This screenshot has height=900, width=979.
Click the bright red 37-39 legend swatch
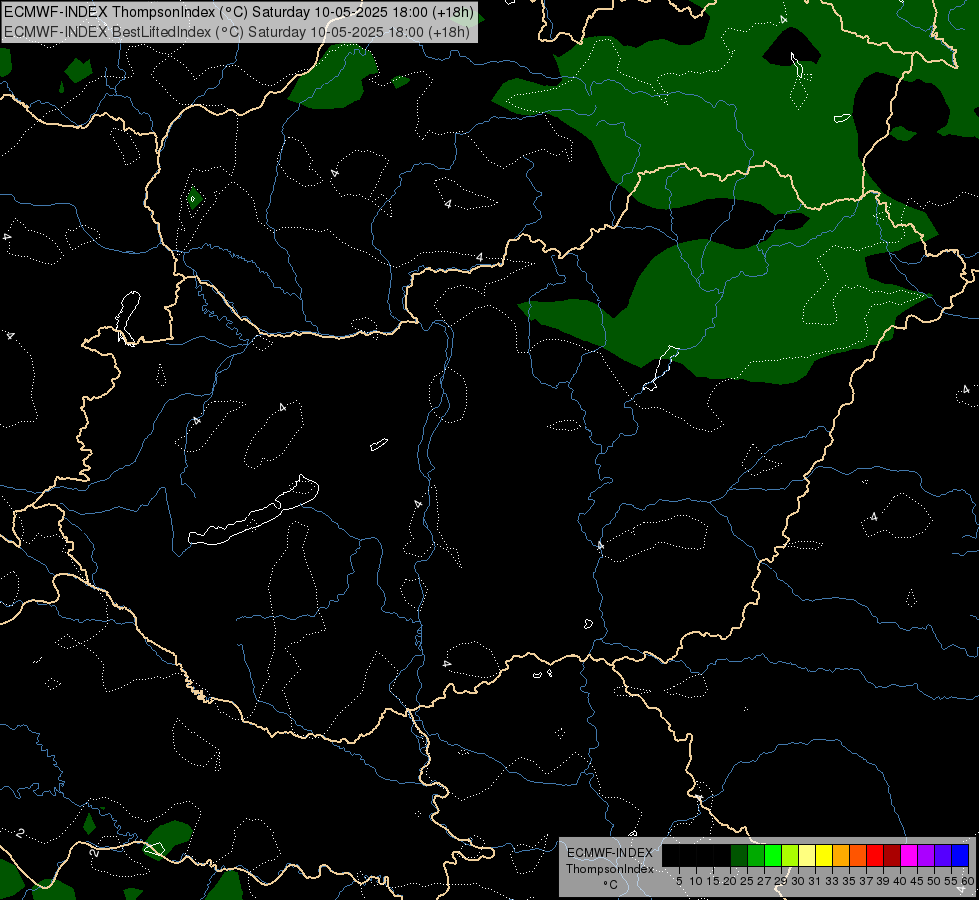pos(875,855)
